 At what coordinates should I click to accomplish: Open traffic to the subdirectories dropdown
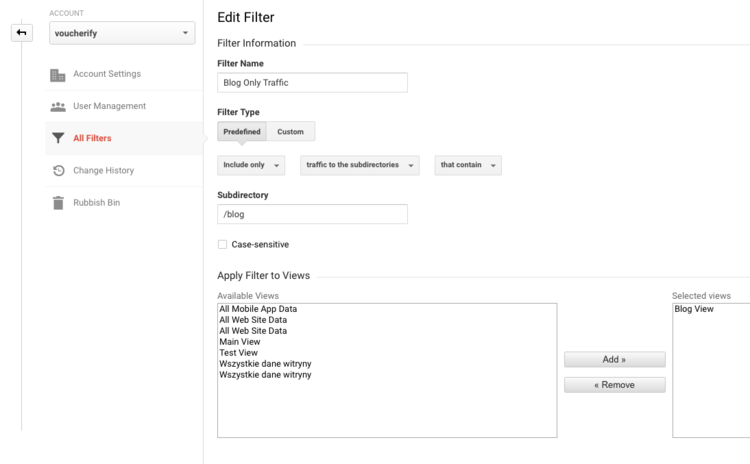point(360,165)
